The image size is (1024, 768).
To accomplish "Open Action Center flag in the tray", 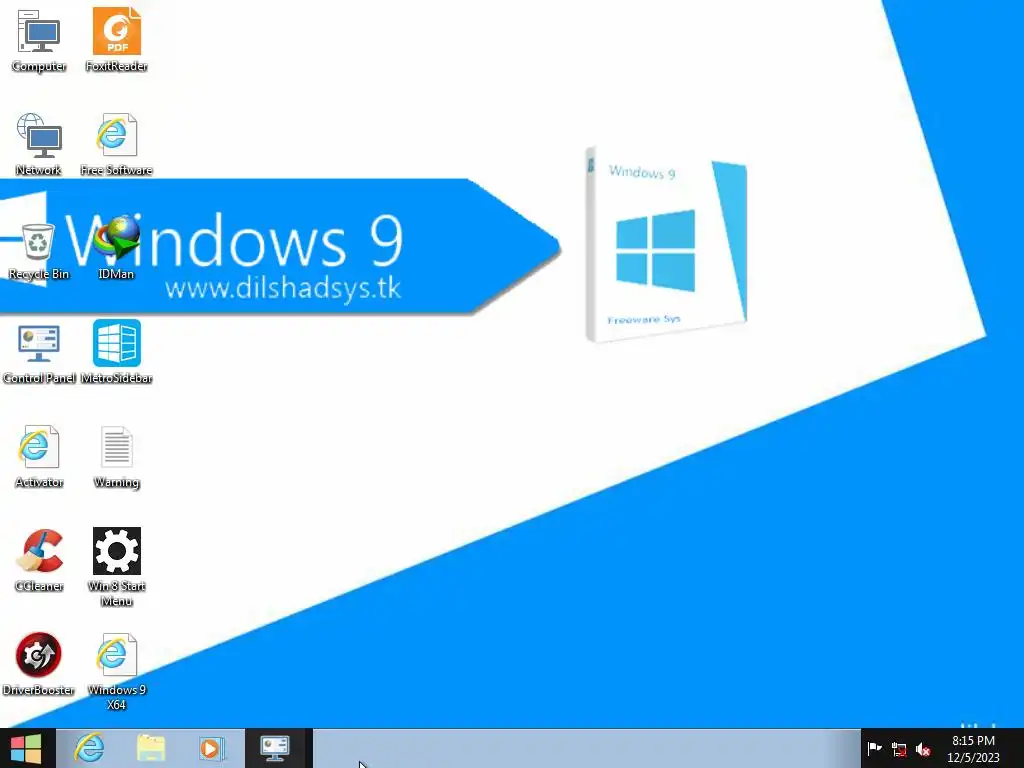I will [x=874, y=748].
